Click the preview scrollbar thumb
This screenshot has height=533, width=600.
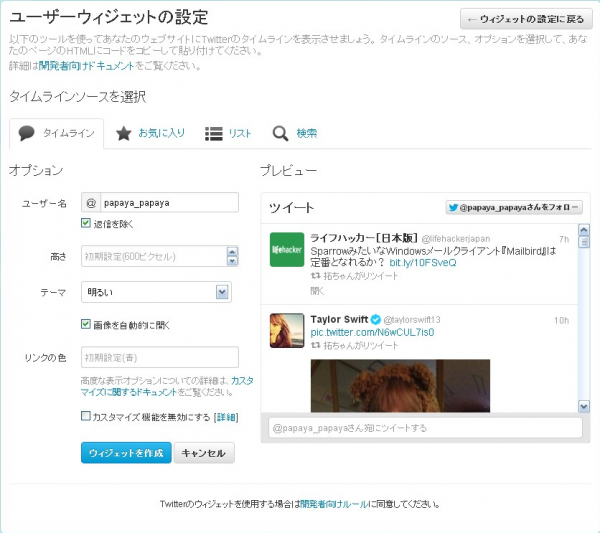click(584, 242)
